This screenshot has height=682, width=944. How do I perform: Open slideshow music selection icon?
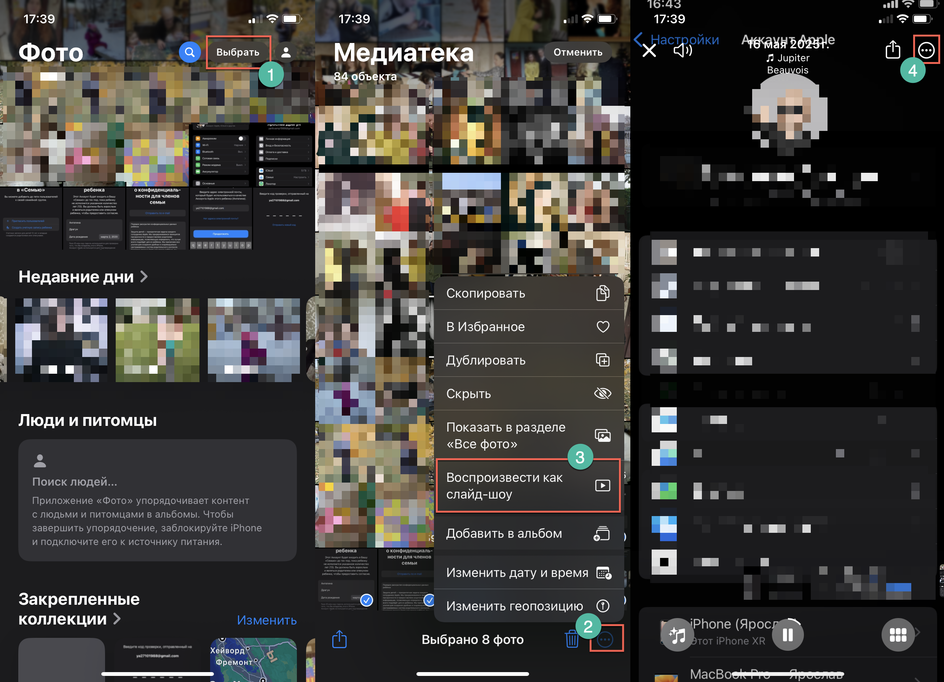[x=677, y=634]
